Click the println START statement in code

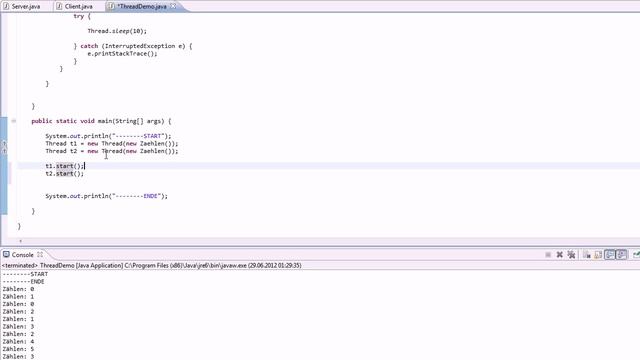click(x=108, y=136)
